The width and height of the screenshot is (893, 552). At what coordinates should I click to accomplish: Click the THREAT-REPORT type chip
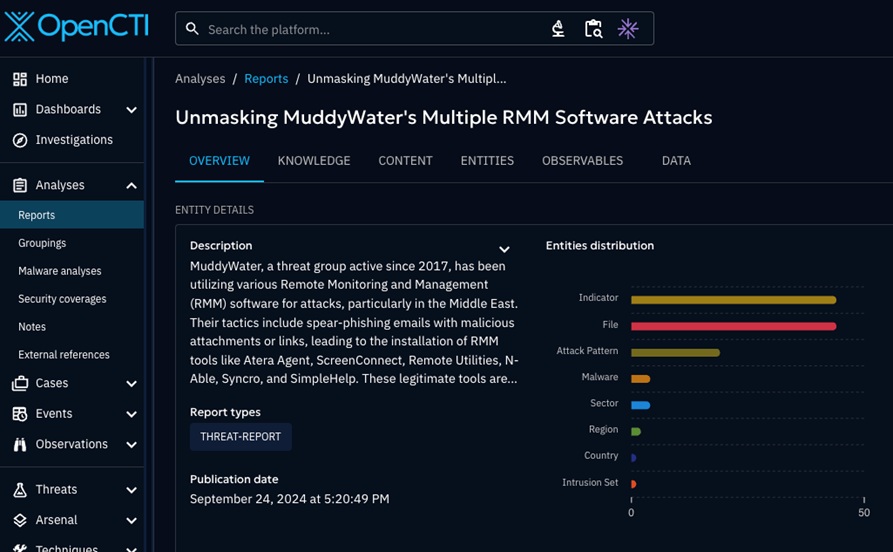tap(240, 436)
